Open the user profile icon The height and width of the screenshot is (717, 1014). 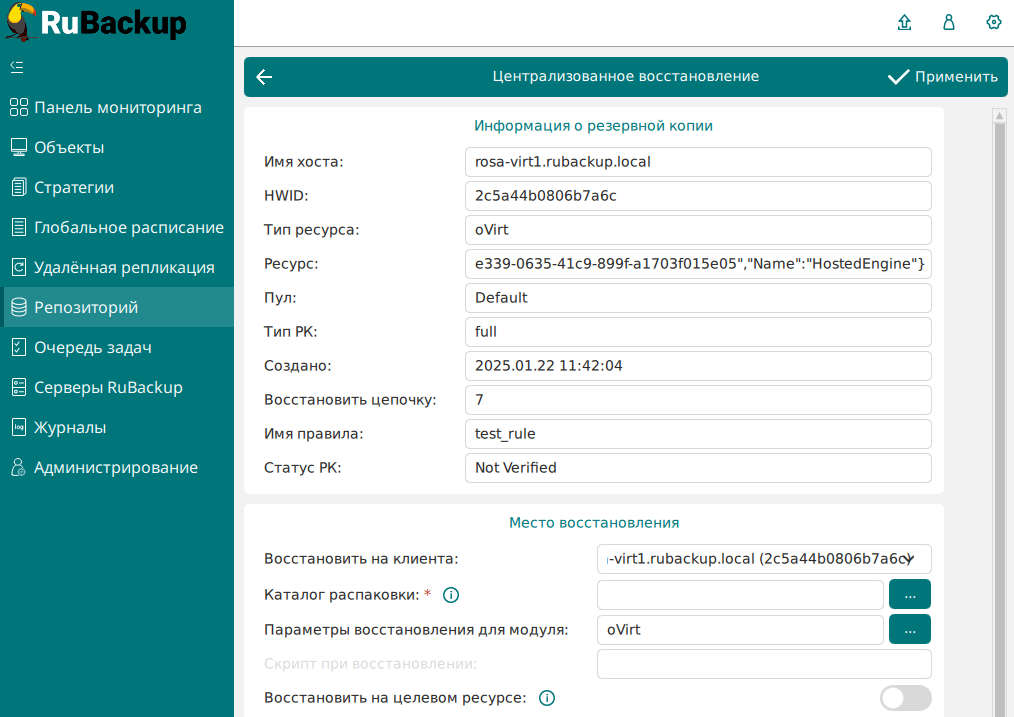tap(949, 22)
